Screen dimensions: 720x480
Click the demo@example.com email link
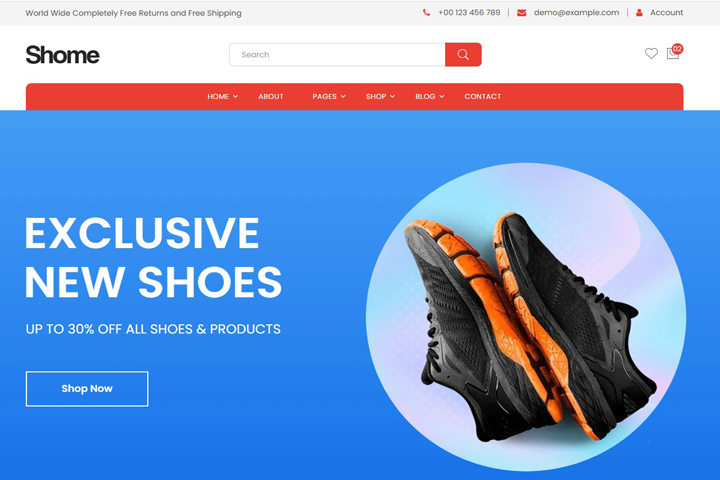(576, 13)
